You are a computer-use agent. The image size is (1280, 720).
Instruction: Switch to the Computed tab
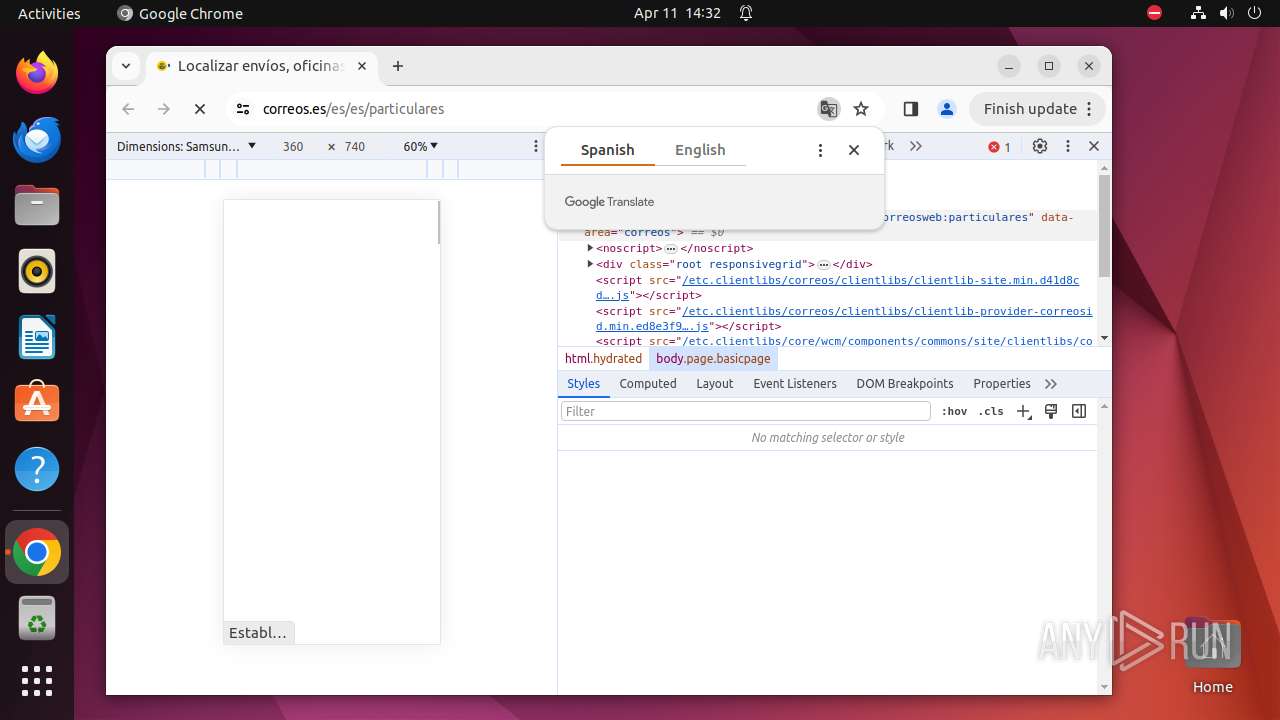click(648, 384)
